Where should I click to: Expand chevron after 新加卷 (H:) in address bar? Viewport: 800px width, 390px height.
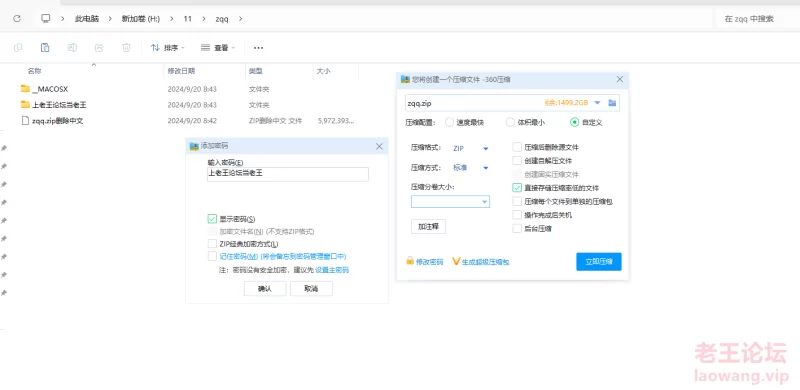pos(172,19)
